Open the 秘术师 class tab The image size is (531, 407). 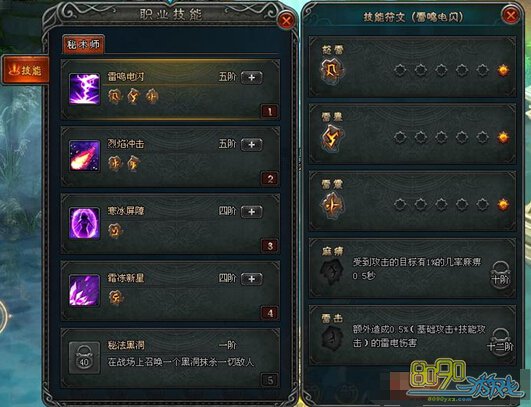pyautogui.click(x=83, y=44)
